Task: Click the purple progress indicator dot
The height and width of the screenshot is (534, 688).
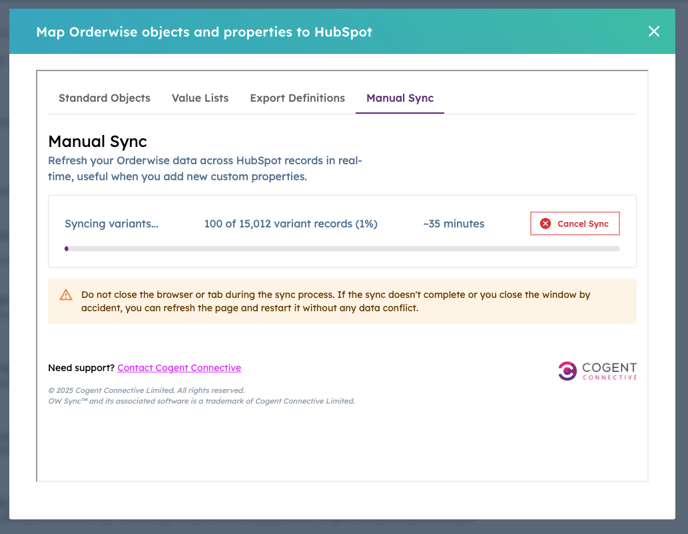Action: pyautogui.click(x=66, y=249)
